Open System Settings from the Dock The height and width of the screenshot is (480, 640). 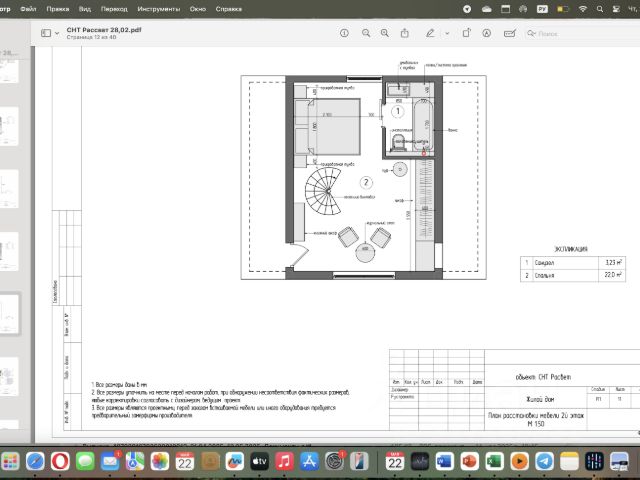(x=334, y=462)
